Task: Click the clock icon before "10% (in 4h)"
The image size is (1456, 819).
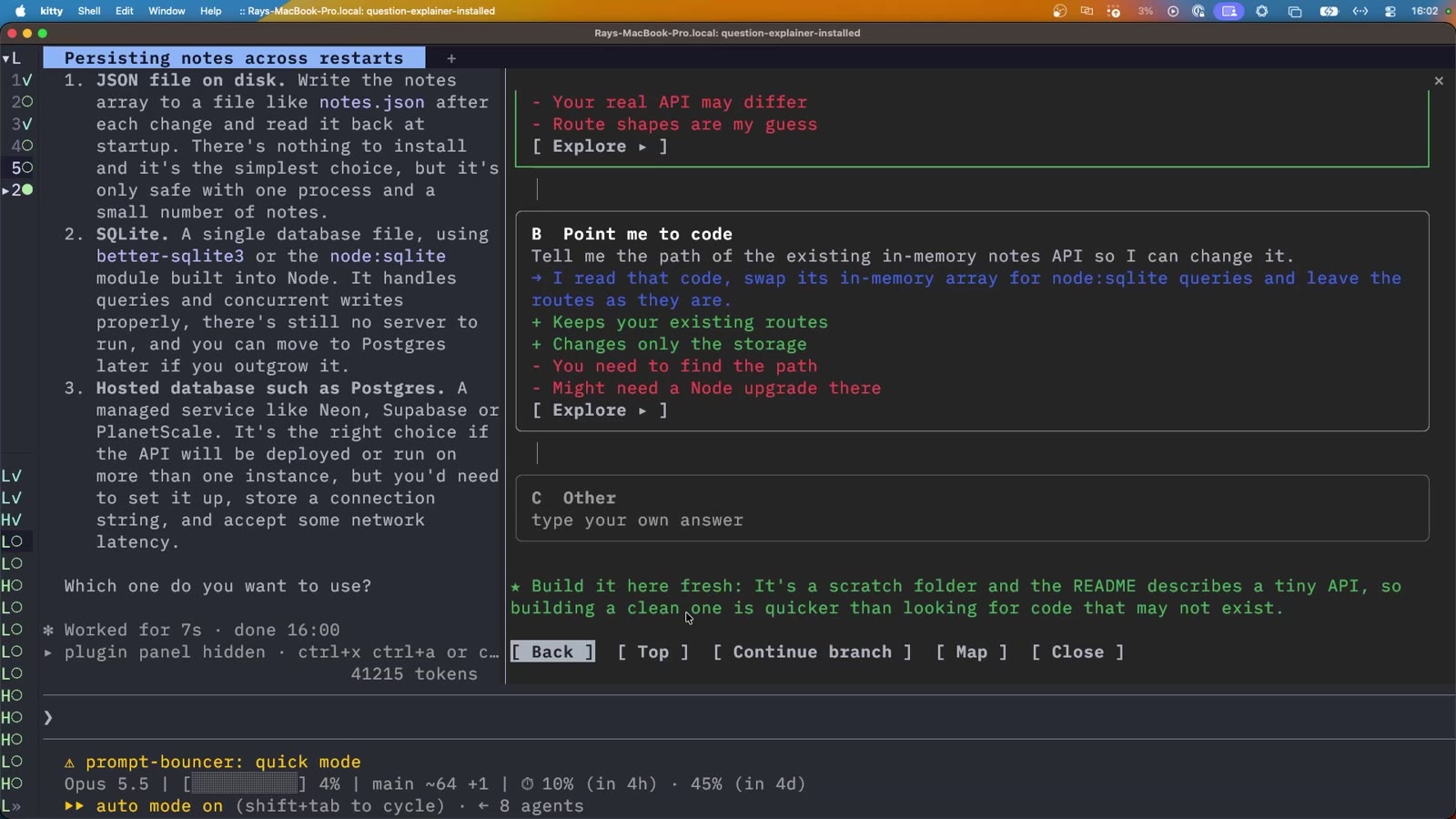Action: click(527, 784)
